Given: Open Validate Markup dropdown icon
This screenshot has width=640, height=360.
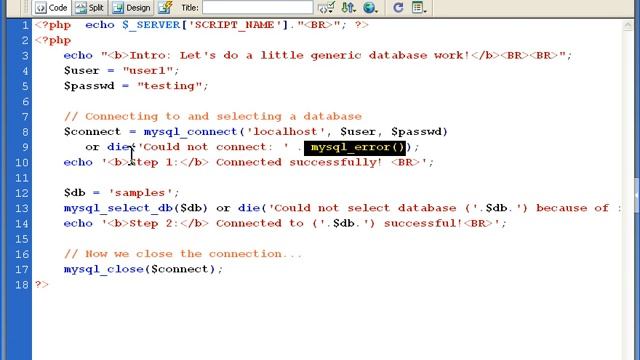Looking at the screenshot, I should pyautogui.click(x=327, y=7).
